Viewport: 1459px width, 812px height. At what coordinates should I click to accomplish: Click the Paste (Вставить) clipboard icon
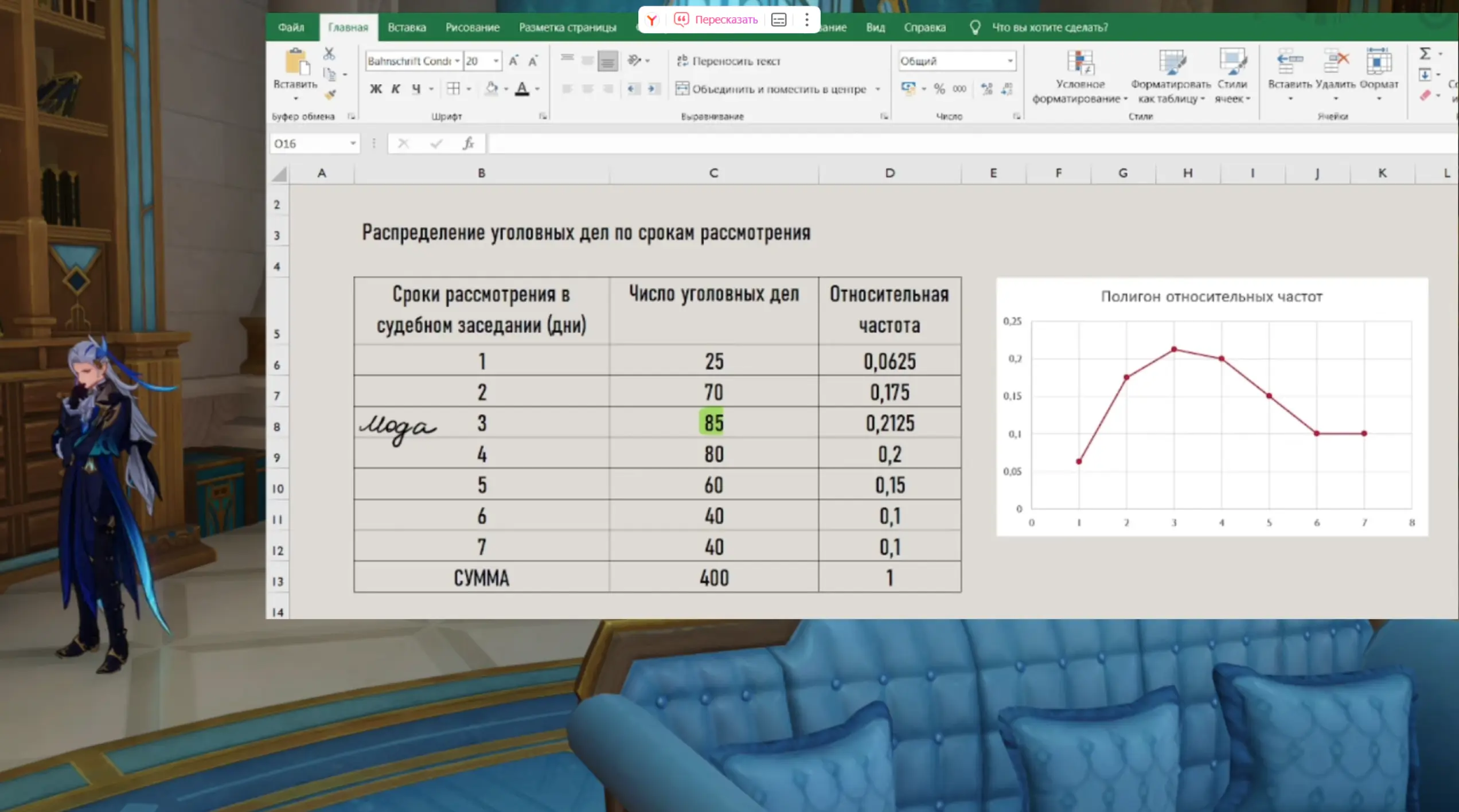pos(296,63)
